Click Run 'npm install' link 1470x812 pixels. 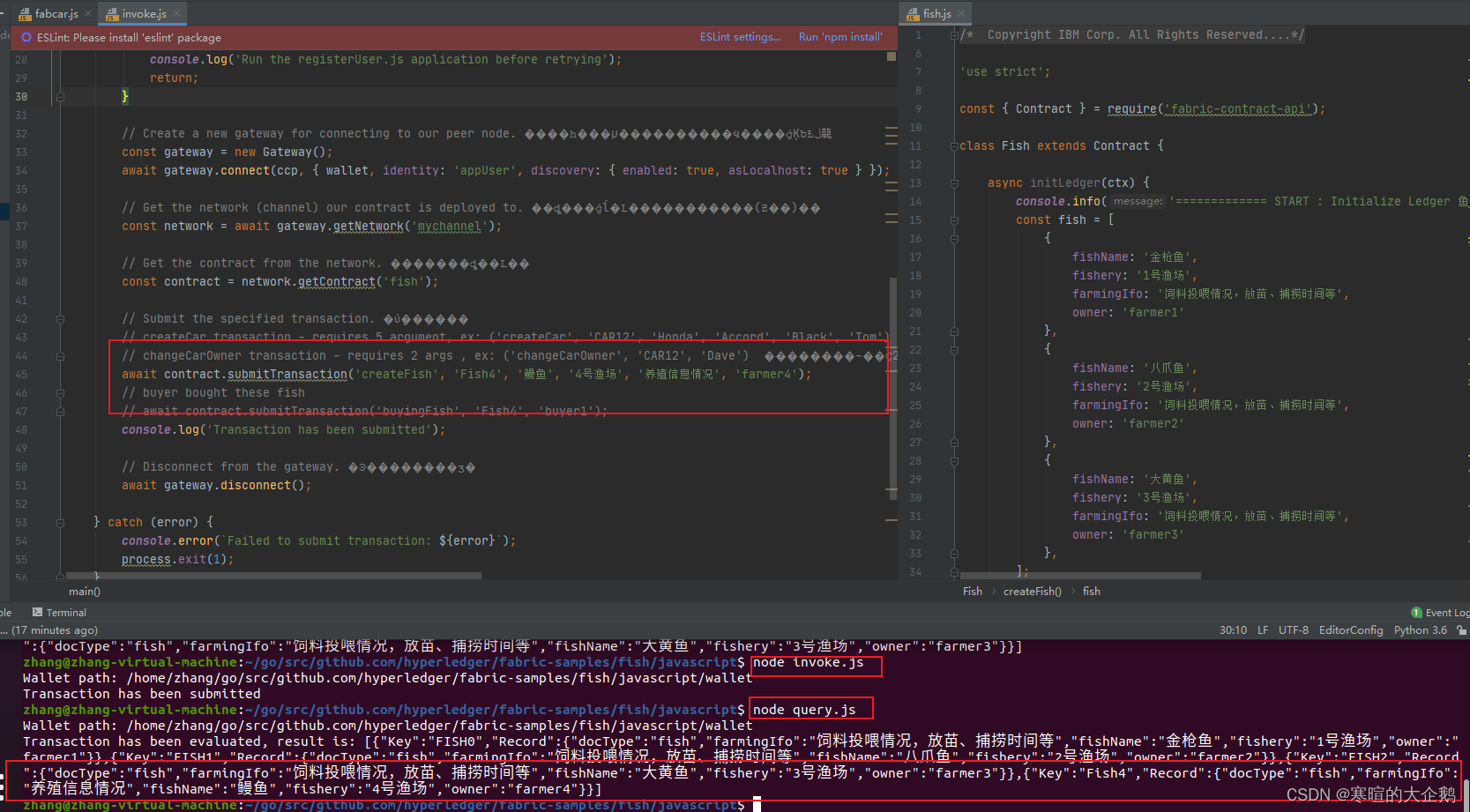tap(840, 37)
